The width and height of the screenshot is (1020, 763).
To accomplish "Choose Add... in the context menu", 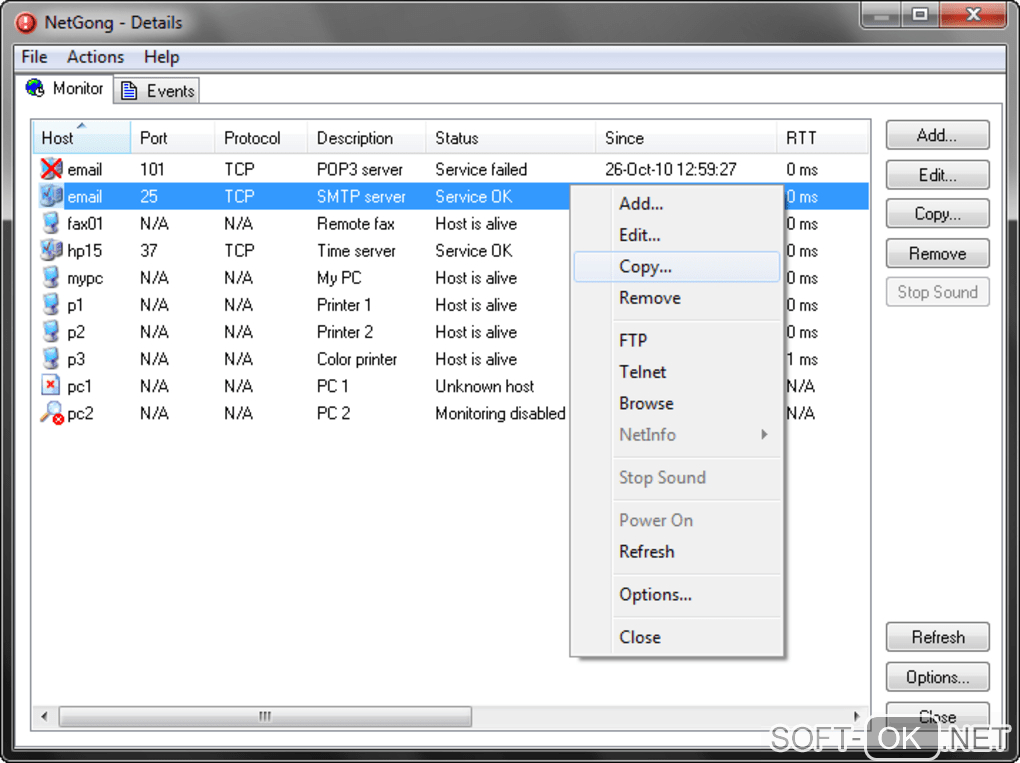I will (677, 204).
